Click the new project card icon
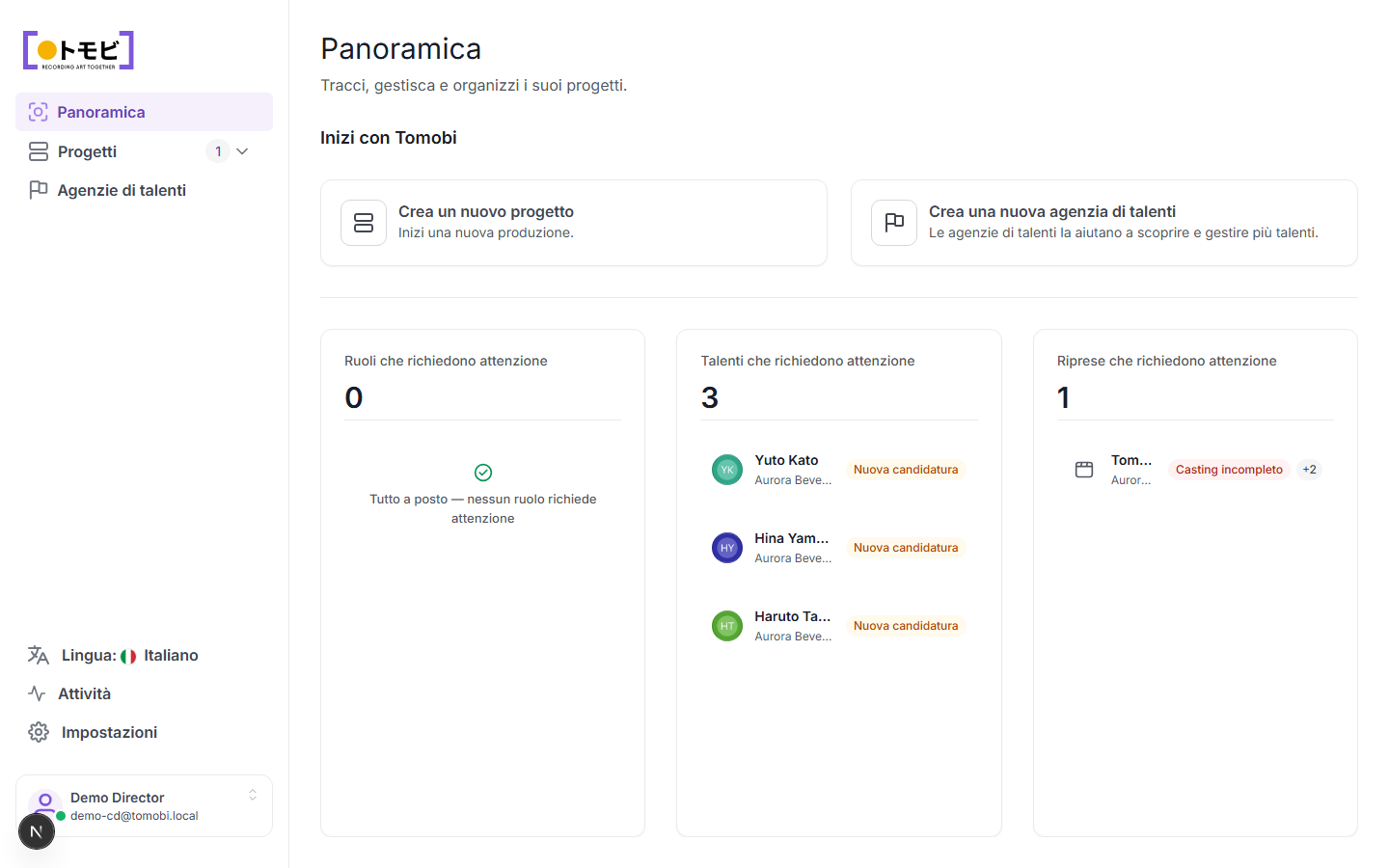The height and width of the screenshot is (868, 1389). [364, 223]
